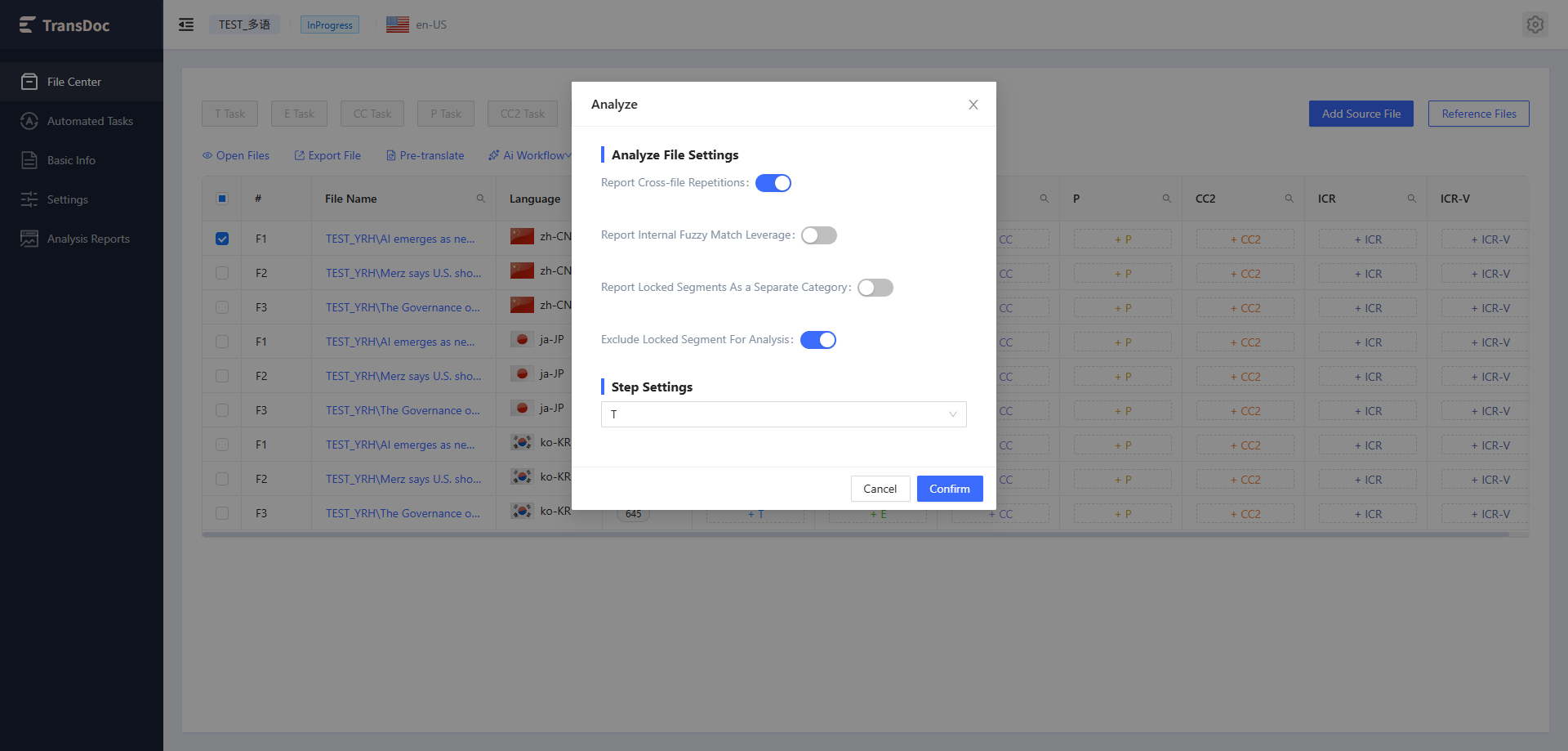Click Add Source File button
Image resolution: width=1568 pixels, height=751 pixels.
click(x=1361, y=114)
